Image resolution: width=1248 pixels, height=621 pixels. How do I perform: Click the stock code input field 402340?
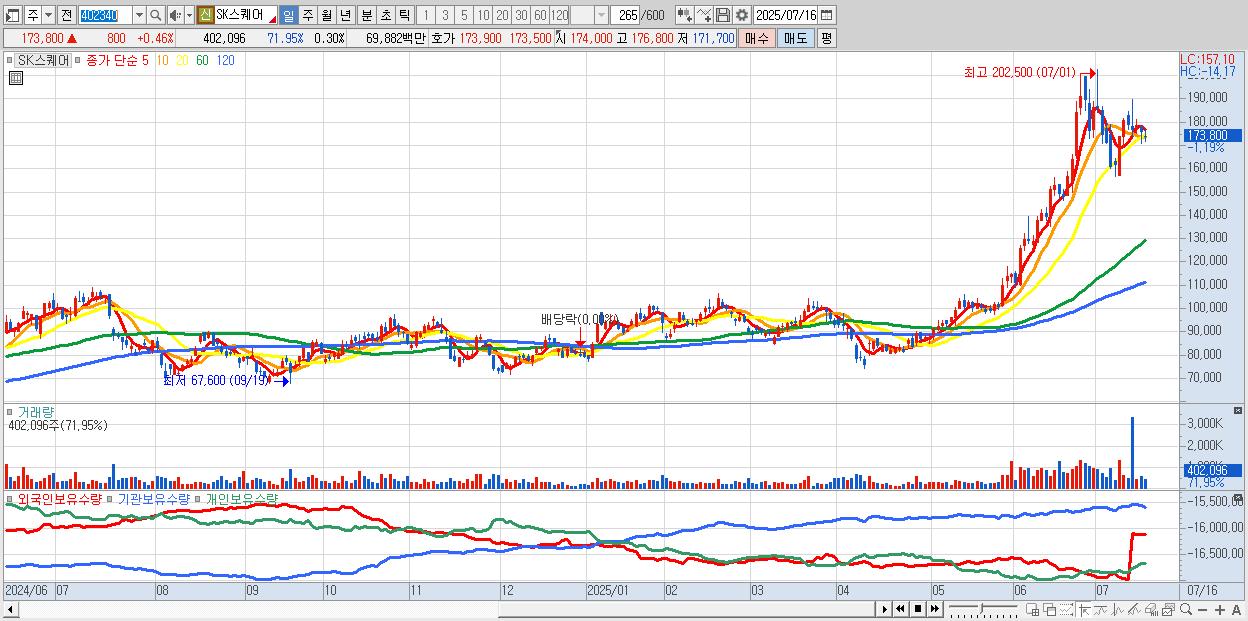point(105,15)
